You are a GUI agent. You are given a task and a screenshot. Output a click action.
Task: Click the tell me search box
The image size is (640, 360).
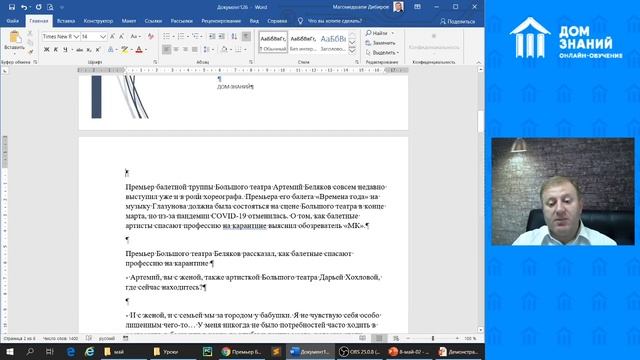point(335,21)
